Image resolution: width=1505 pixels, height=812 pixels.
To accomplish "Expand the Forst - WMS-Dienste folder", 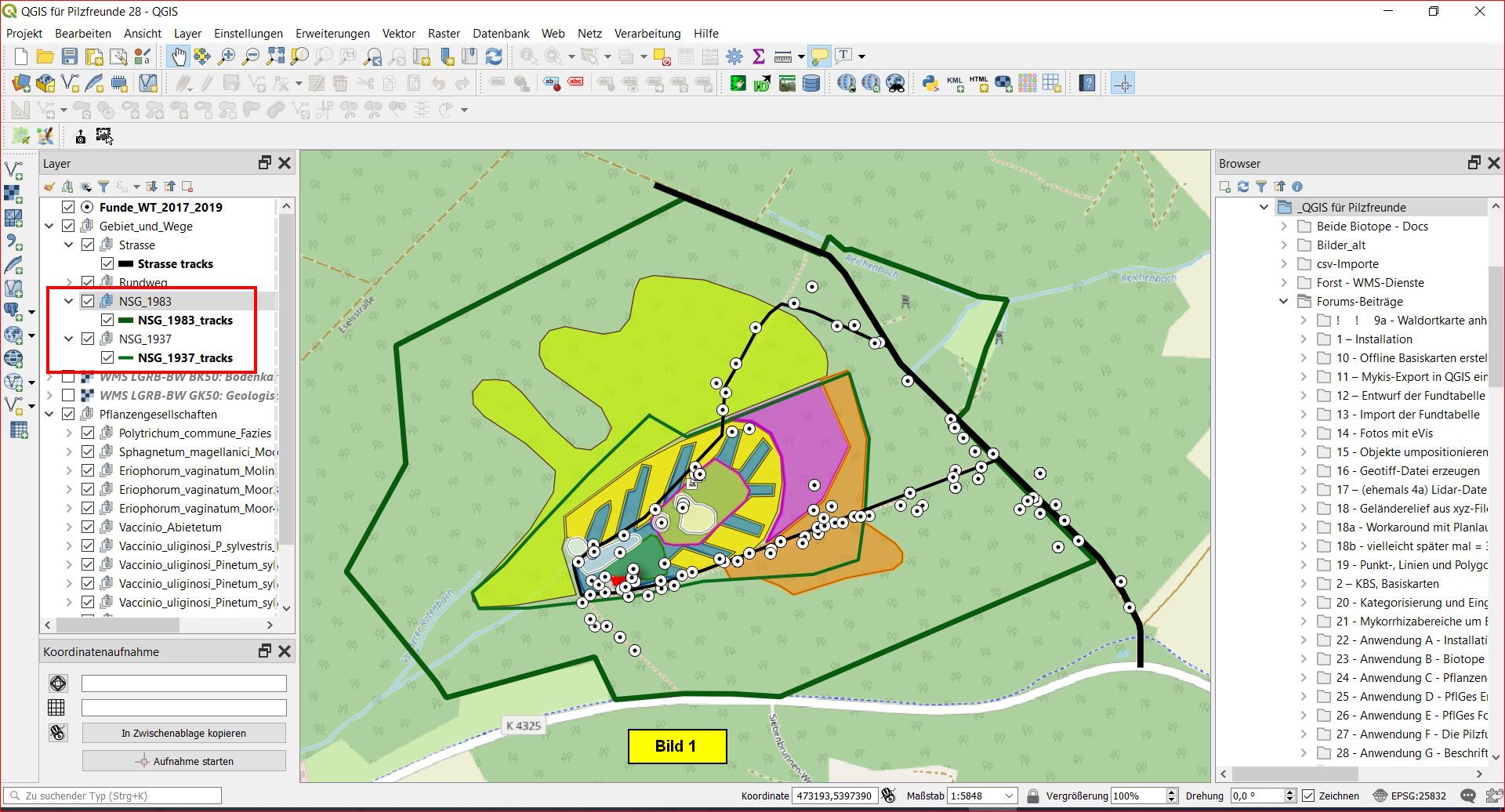I will pos(1284,282).
